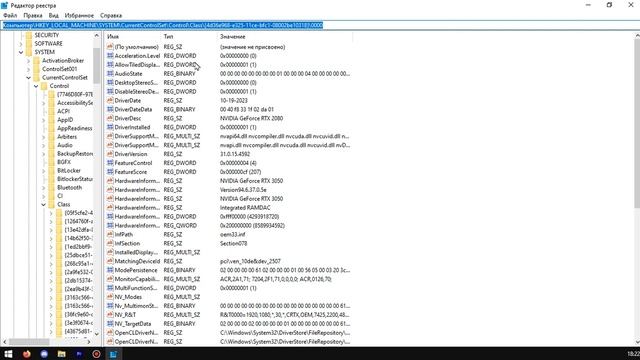Click the ModePersistence binary icon

(110, 270)
